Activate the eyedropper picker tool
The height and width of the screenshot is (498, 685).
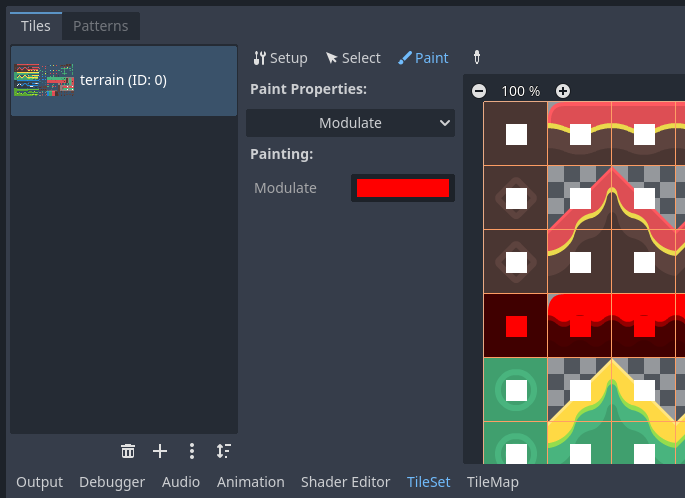[x=477, y=57]
